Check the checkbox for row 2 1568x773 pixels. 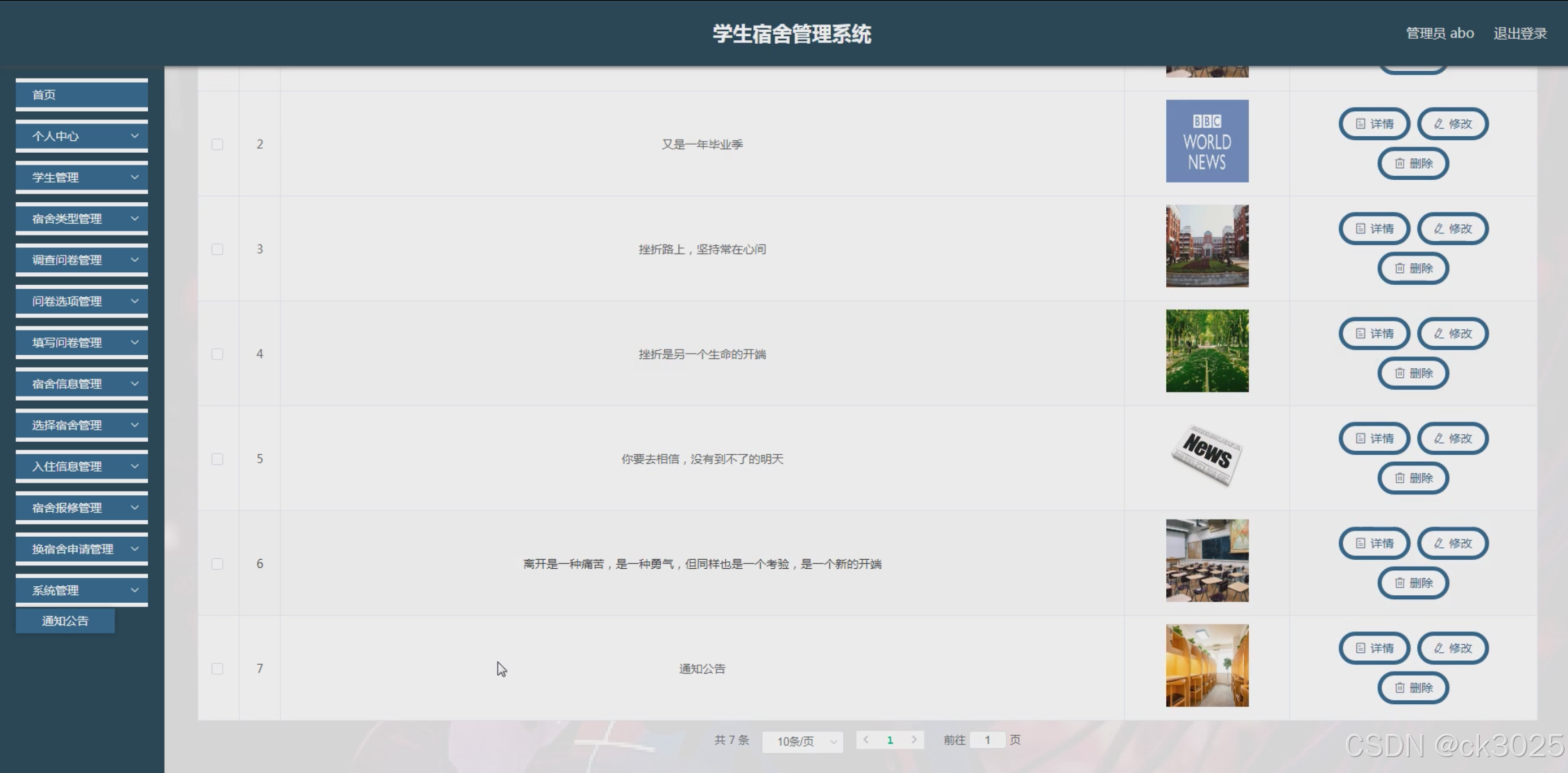click(x=217, y=144)
